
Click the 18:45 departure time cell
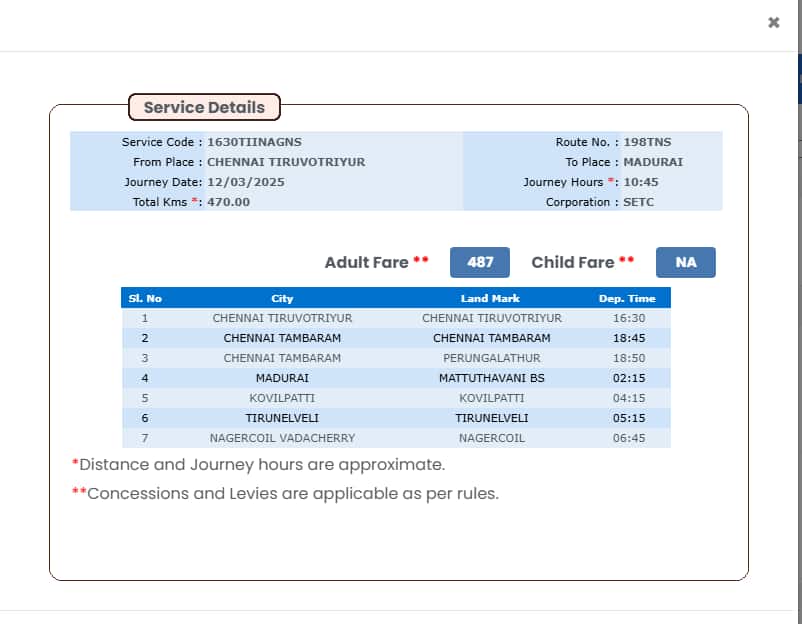click(627, 338)
